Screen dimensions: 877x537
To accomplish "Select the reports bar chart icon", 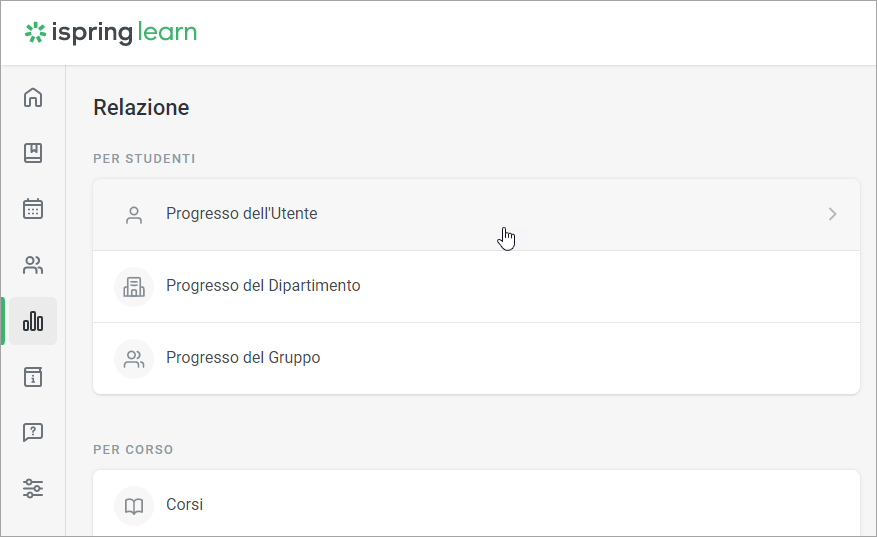I will tap(33, 321).
